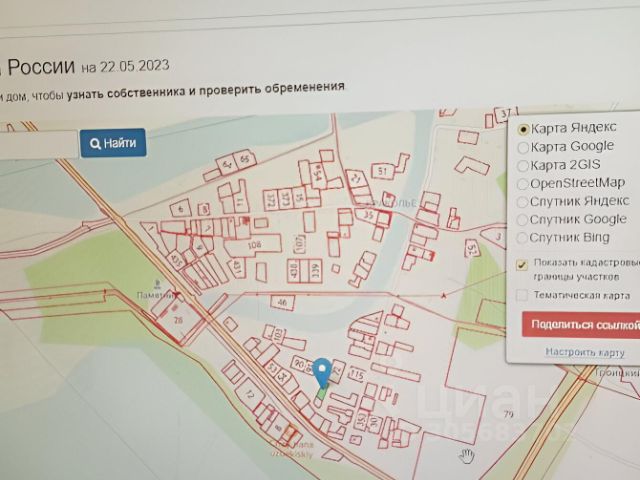The height and width of the screenshot is (480, 640).
Task: Select cadastral parcel labeled 115
Action: [x=357, y=374]
